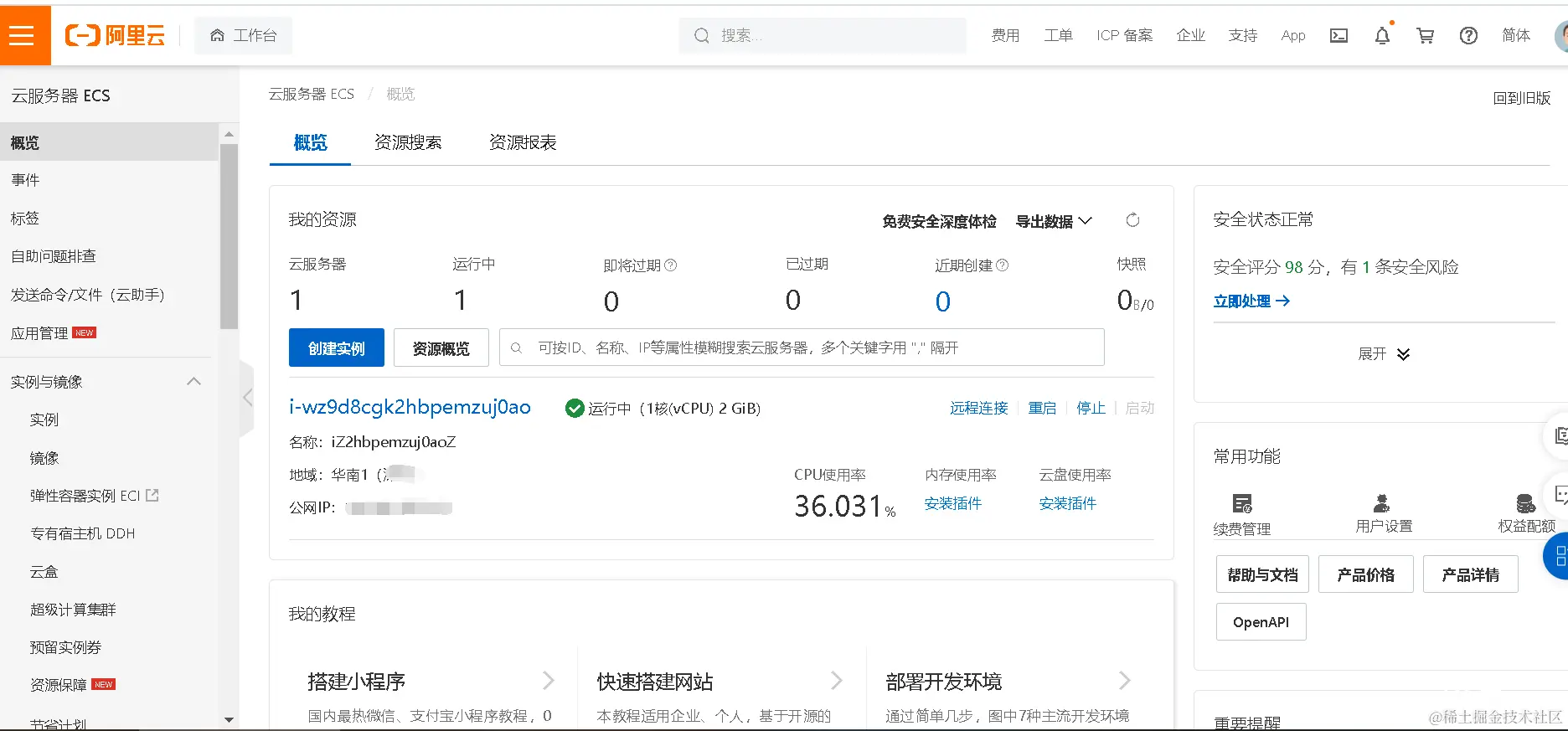Collapse the 实例与镜像 section chevron
The height and width of the screenshot is (731, 1568).
pos(193,382)
